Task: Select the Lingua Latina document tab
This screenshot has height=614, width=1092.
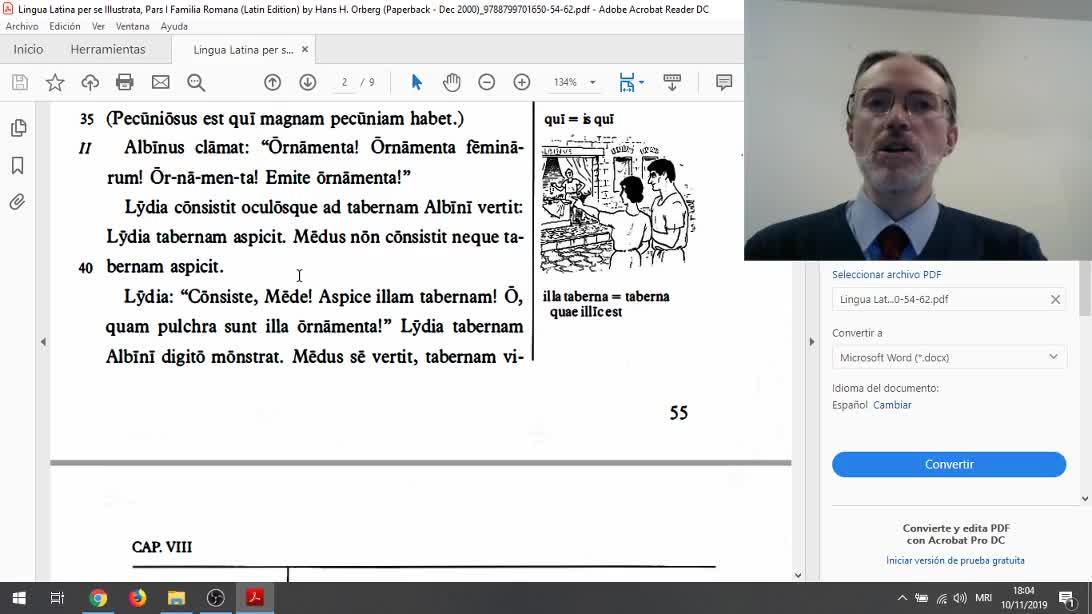Action: coord(243,50)
